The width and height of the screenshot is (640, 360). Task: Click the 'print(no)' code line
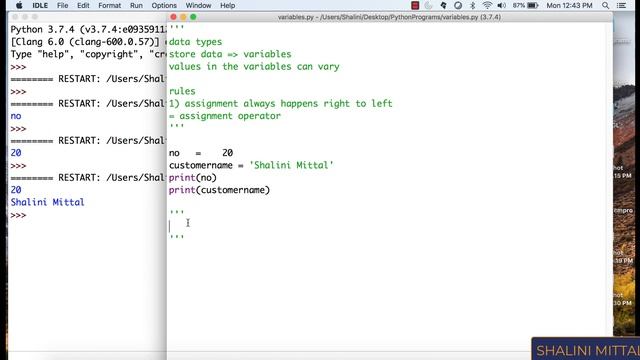point(193,178)
